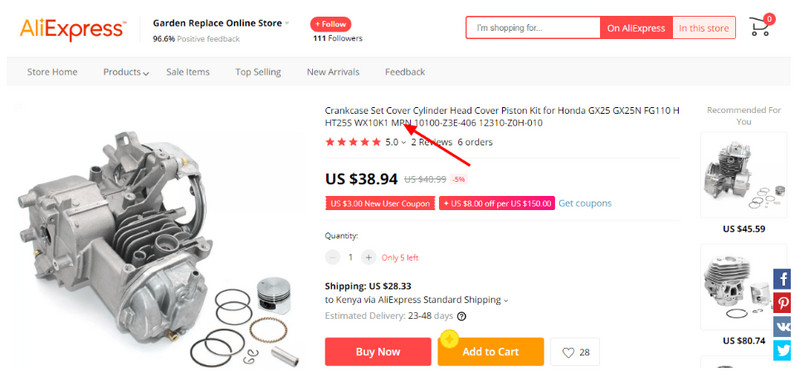This screenshot has height=372, width=800.
Task: Open the shopping cart icon
Action: tap(761, 26)
